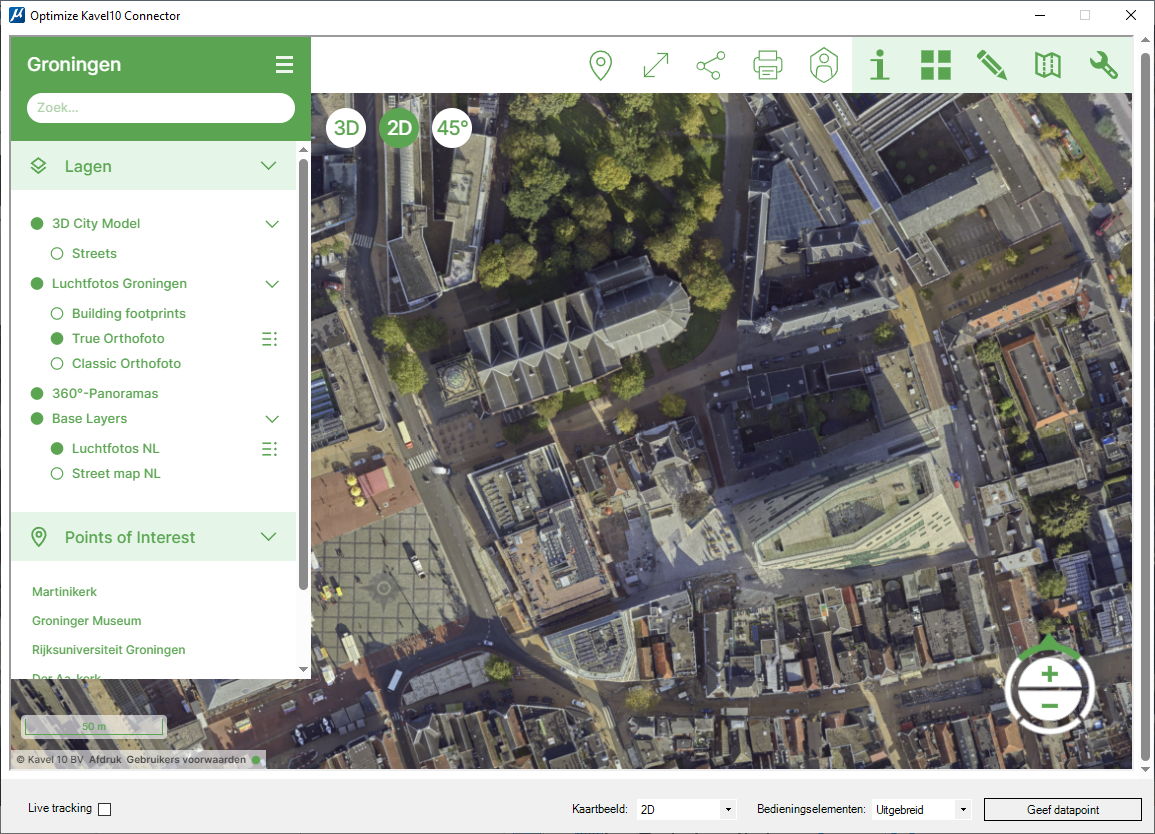
Task: Select the Classic Orthofoto layer
Action: [x=57, y=364]
